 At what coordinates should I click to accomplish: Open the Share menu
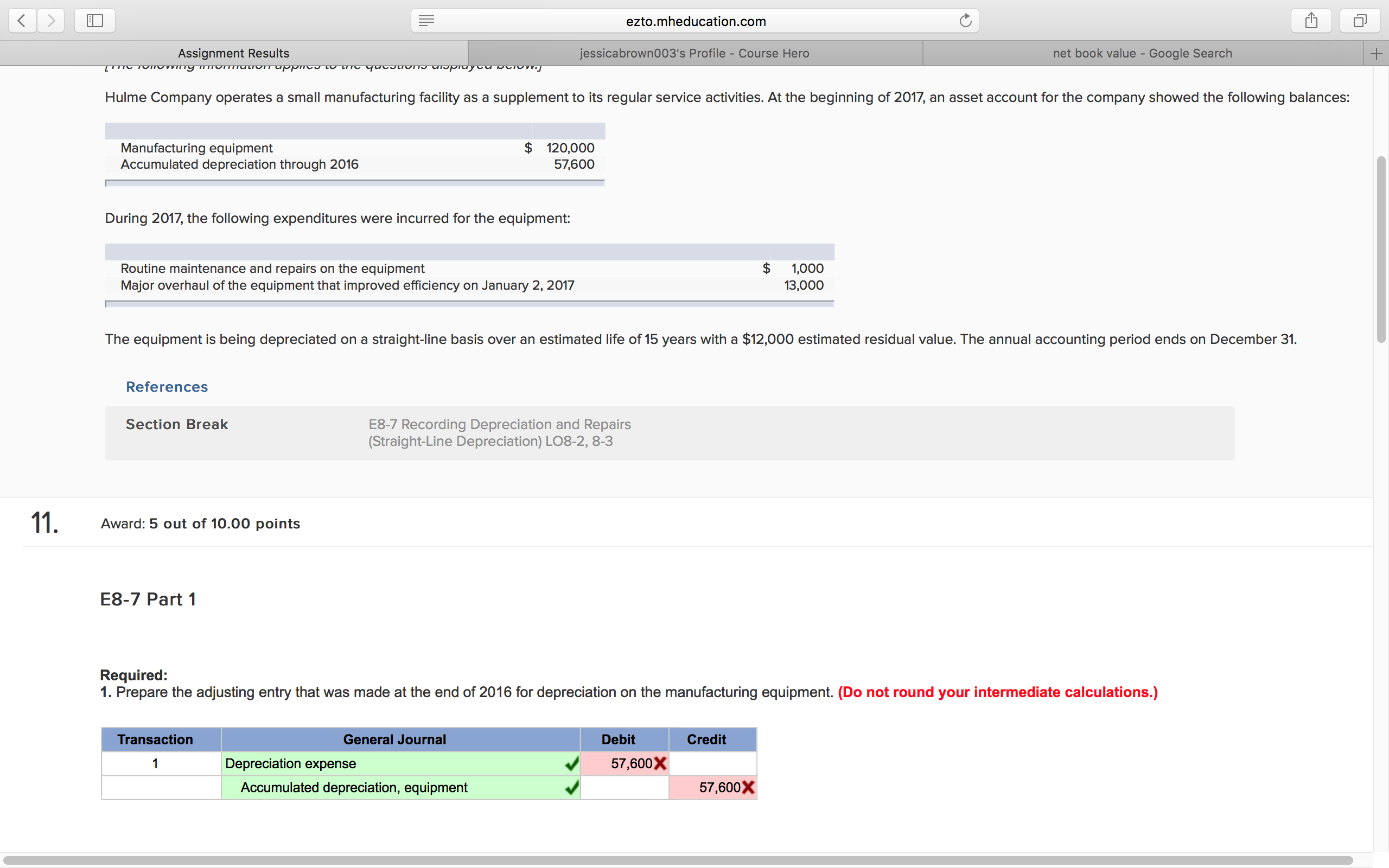point(1311,21)
